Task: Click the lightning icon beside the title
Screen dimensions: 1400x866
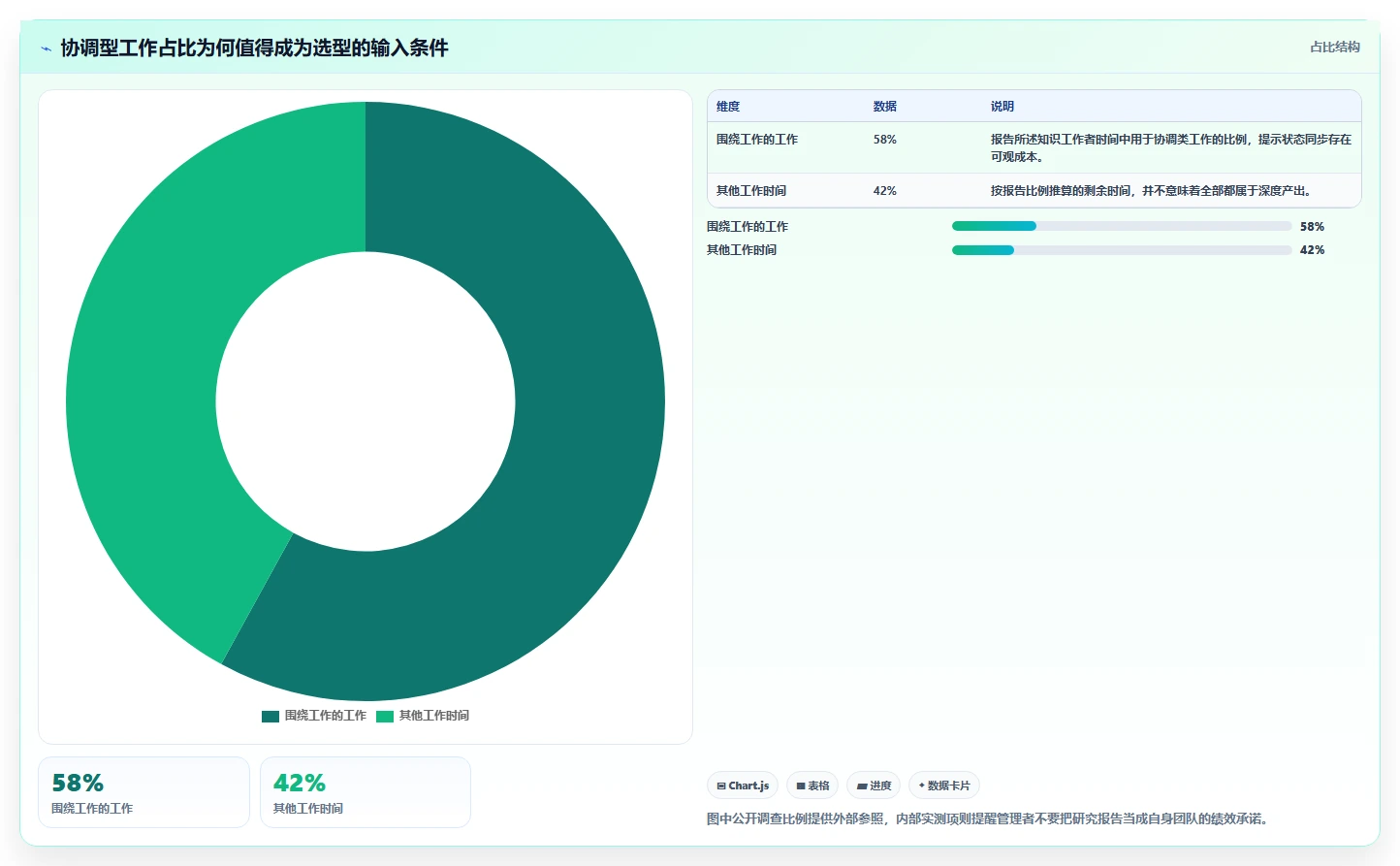Action: [x=46, y=48]
